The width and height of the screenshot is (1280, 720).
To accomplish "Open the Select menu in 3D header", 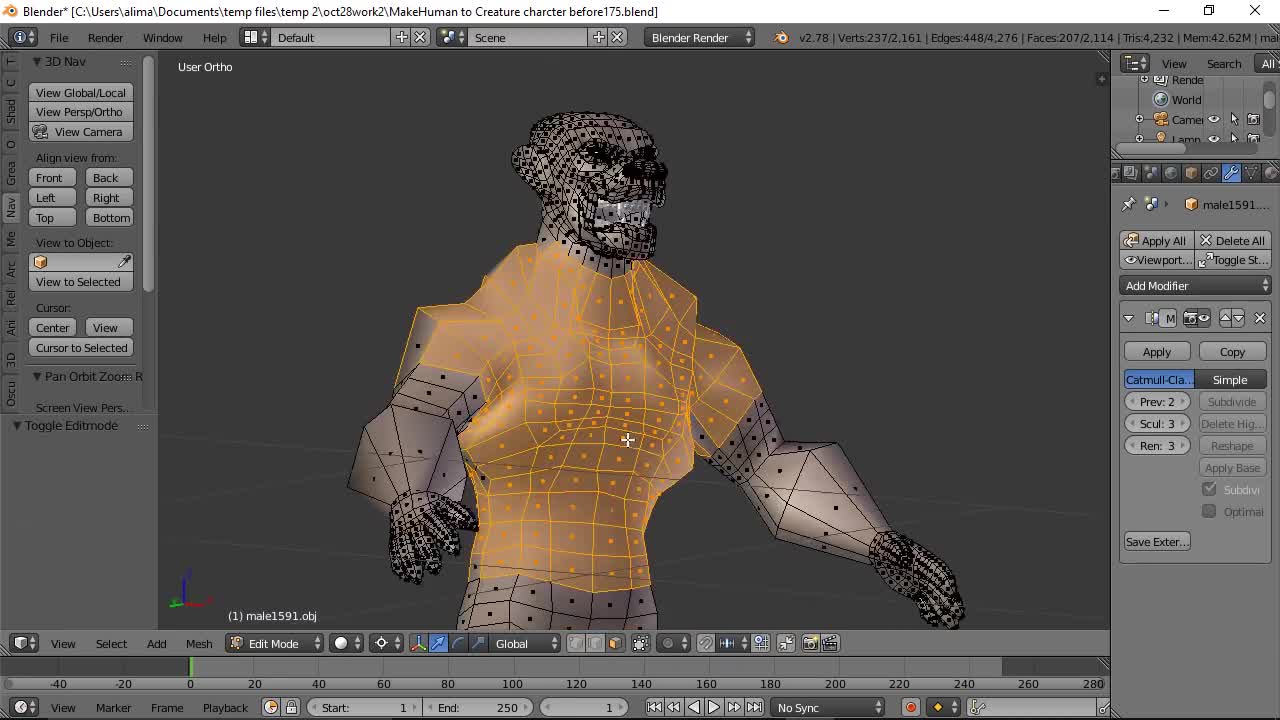I will click(111, 643).
